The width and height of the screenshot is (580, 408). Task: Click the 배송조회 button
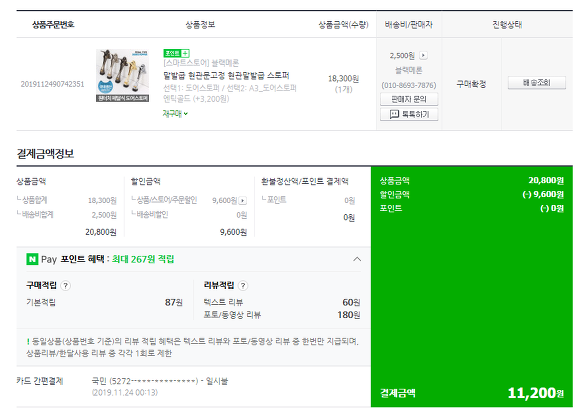pos(537,82)
